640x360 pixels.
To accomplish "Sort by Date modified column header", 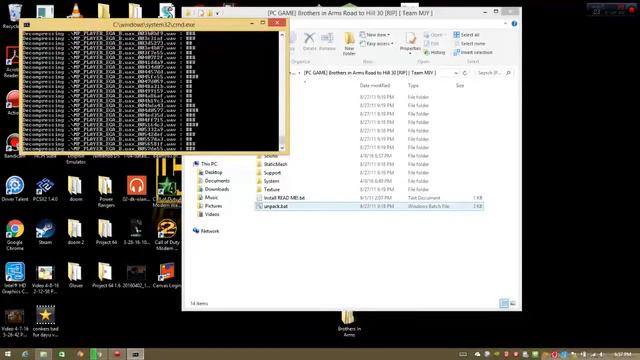I will (x=375, y=85).
